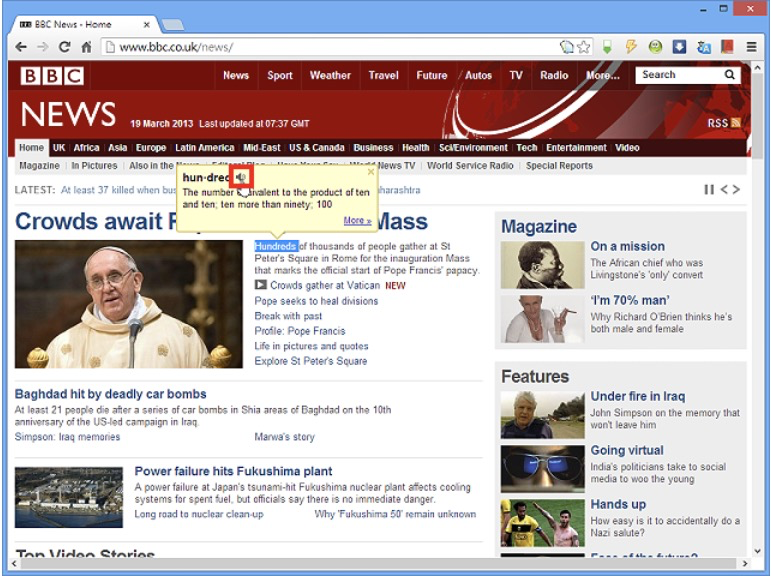Click the Pope Francis photo
The image size is (772, 578).
pos(129,304)
